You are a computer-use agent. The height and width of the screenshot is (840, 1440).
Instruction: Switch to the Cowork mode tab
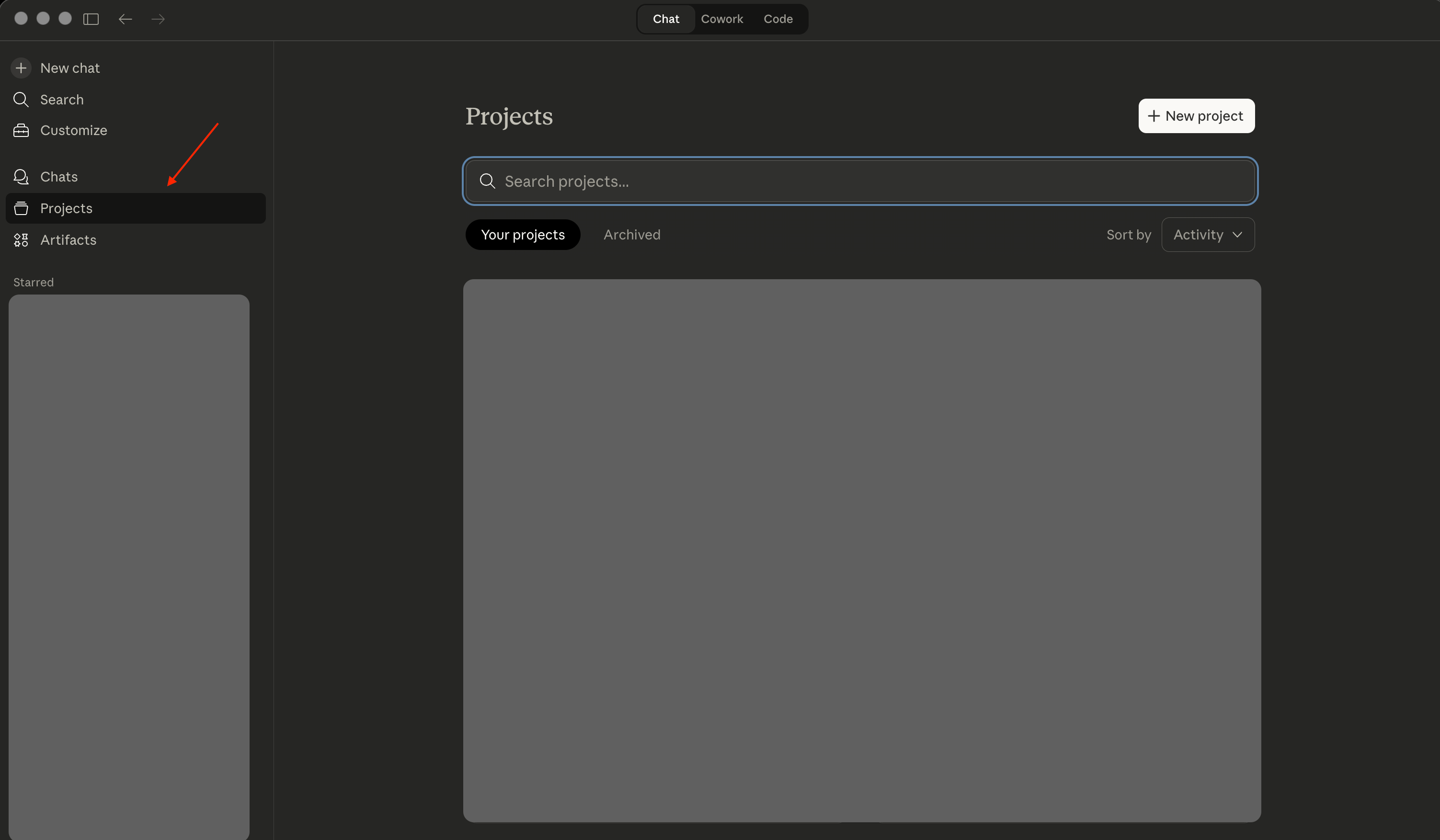pos(722,19)
